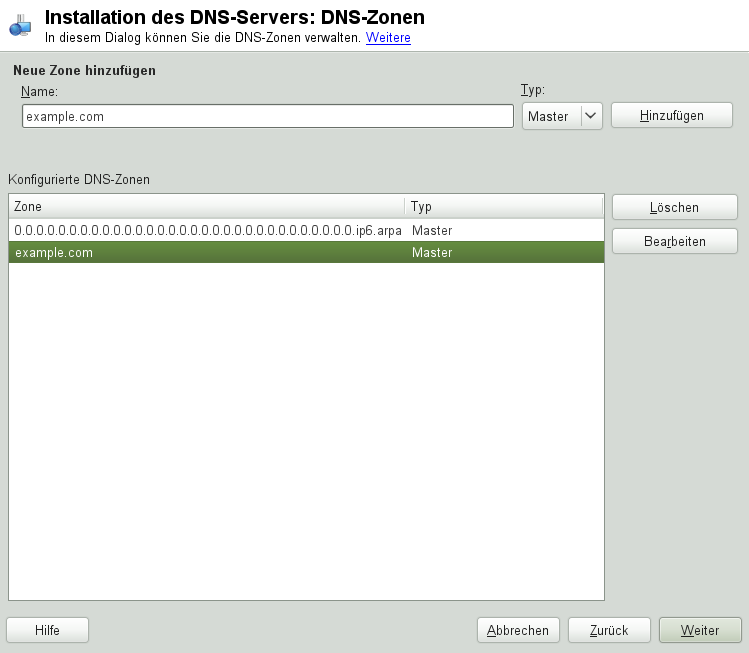Click the Hinzufügen button

tap(672, 115)
